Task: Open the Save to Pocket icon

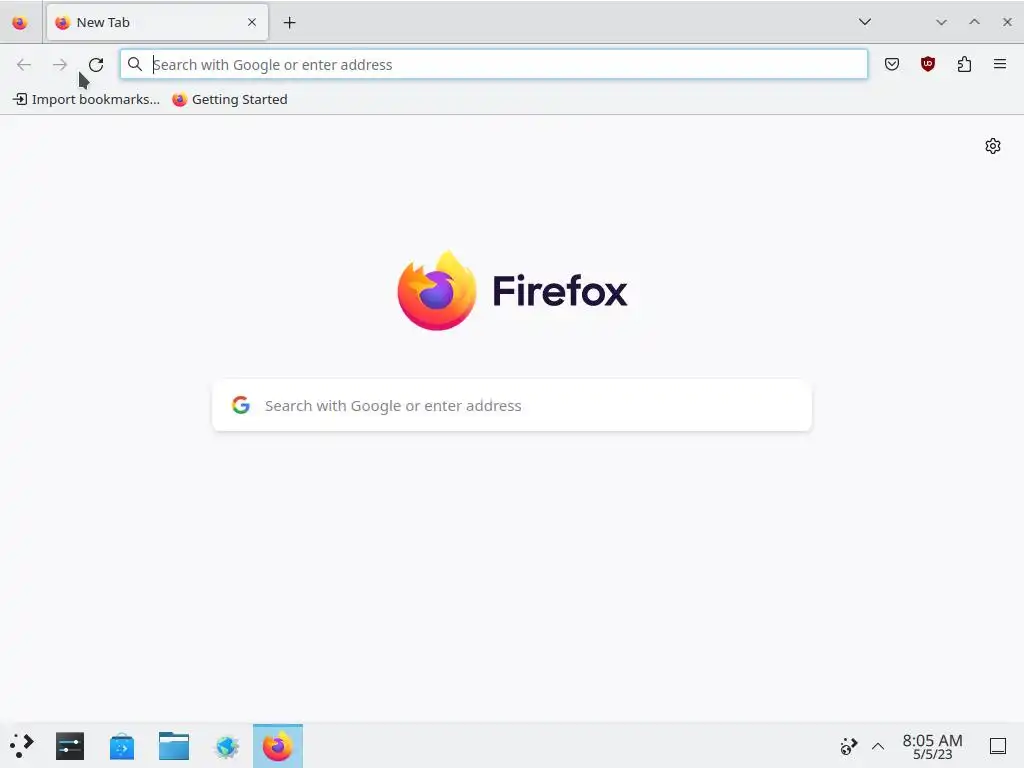Action: (x=891, y=64)
